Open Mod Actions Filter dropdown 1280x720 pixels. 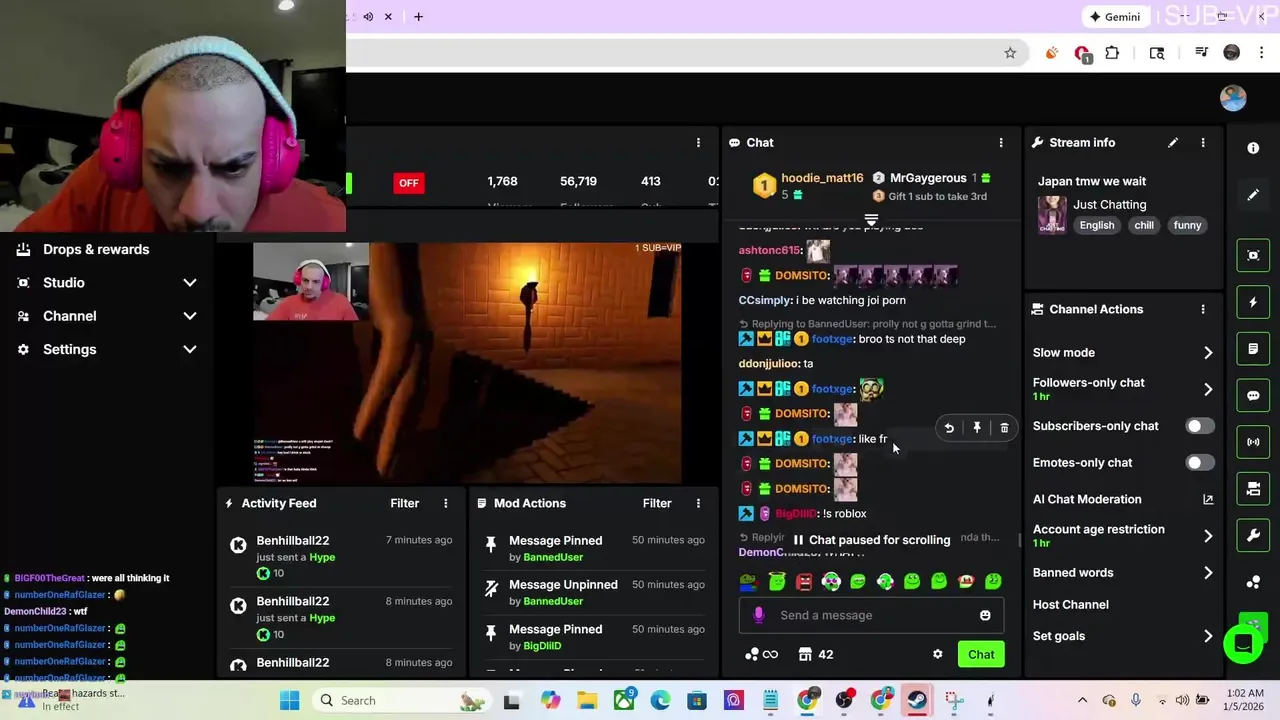click(657, 503)
